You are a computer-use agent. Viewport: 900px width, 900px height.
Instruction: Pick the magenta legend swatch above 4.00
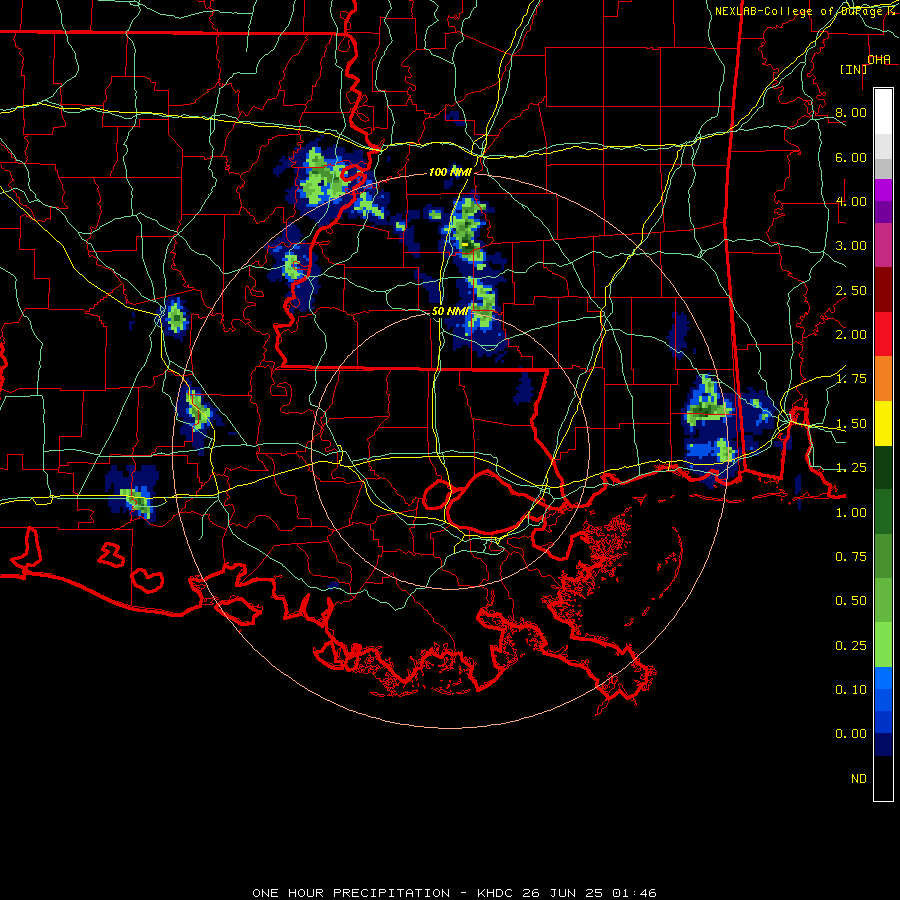(x=883, y=190)
